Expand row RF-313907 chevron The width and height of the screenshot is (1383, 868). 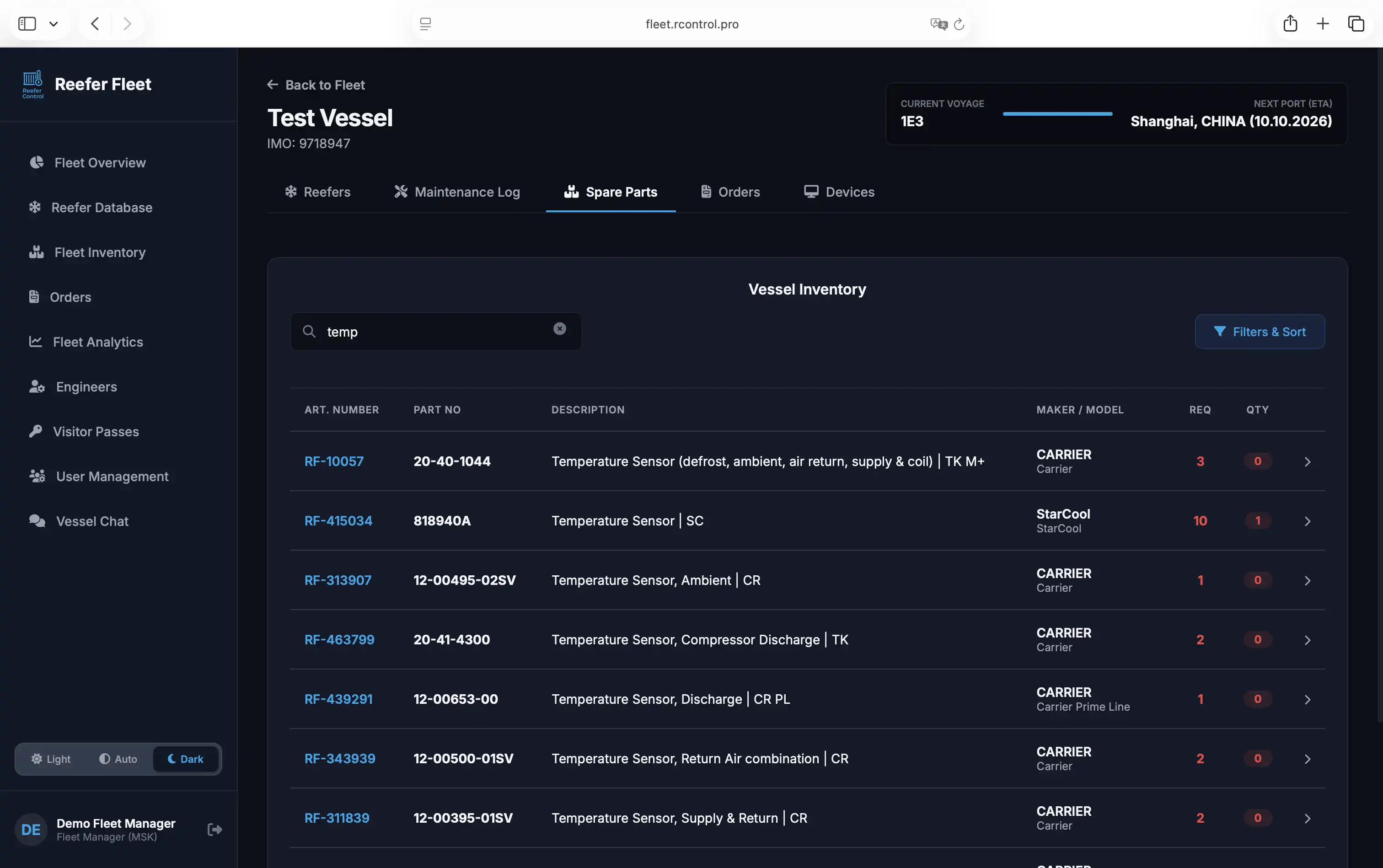[x=1307, y=580]
